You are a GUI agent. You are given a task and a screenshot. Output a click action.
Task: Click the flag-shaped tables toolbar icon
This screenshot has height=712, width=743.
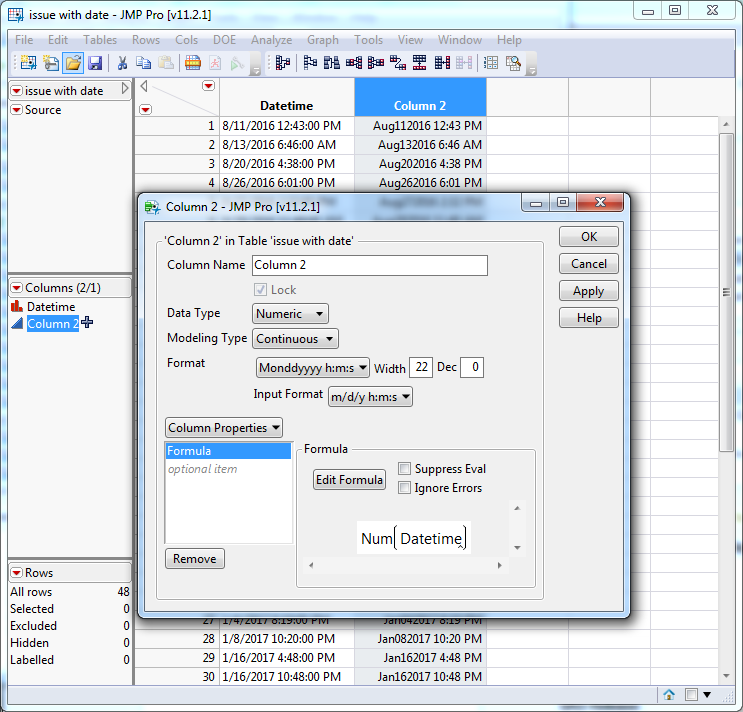point(310,63)
